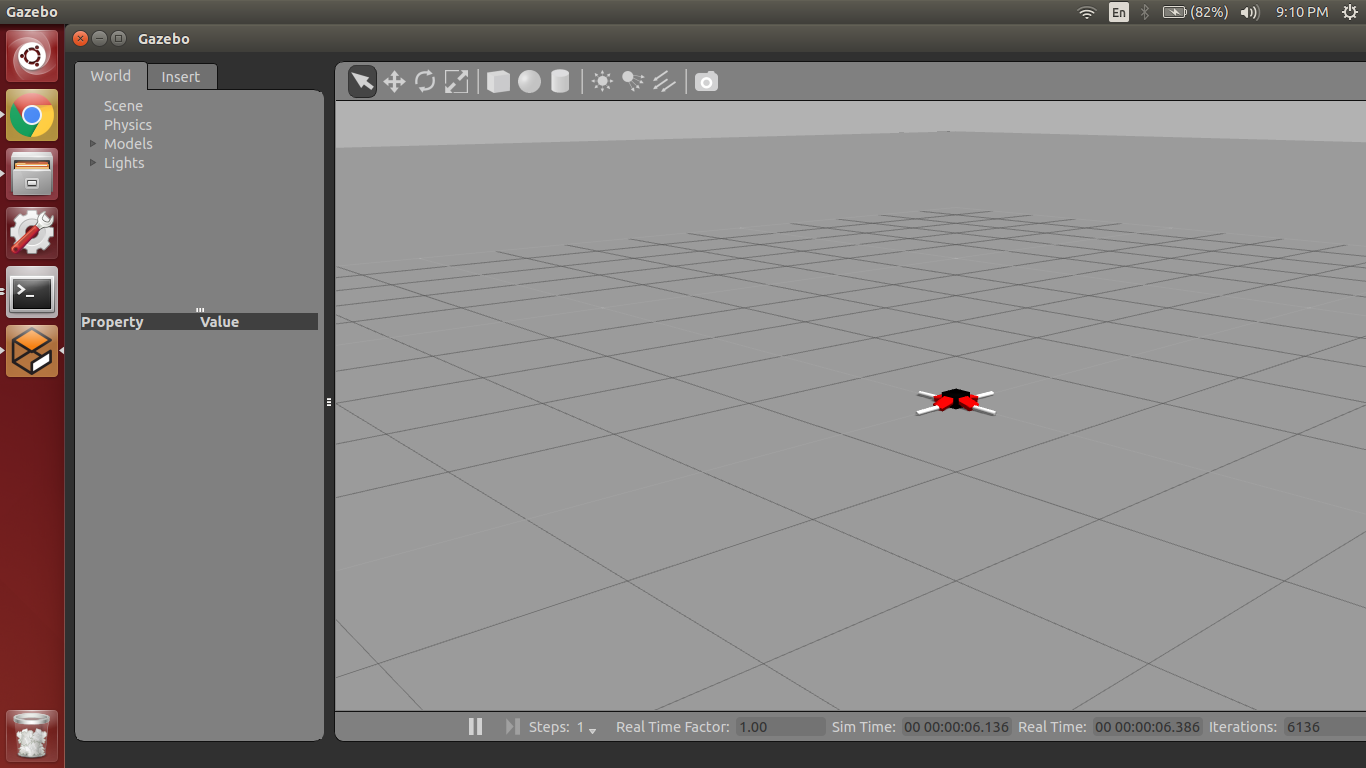This screenshot has width=1366, height=768.
Task: Open System Settings from the dock
Action: click(32, 233)
